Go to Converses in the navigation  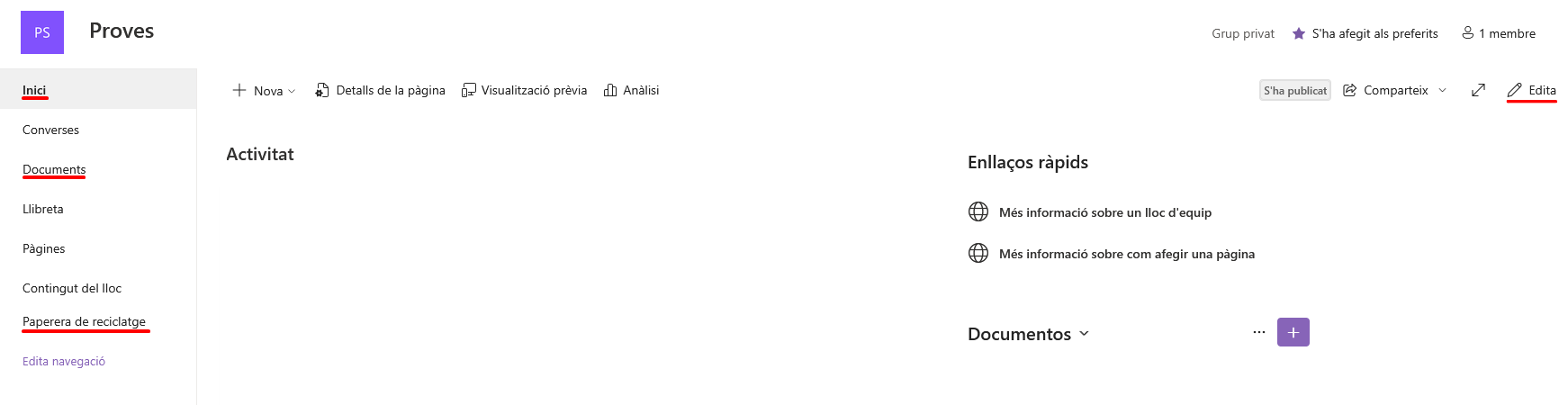pos(50,130)
